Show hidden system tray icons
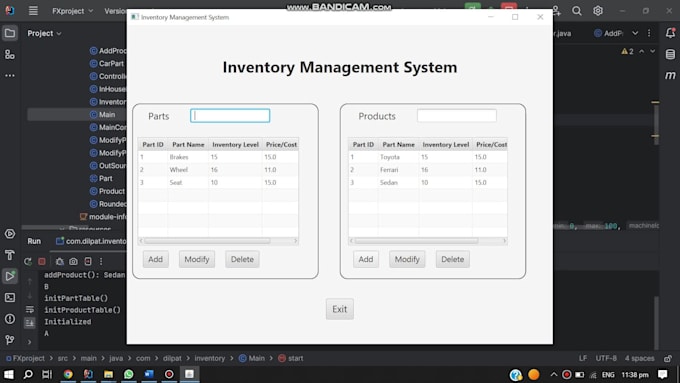The height and width of the screenshot is (383, 680). click(x=554, y=374)
